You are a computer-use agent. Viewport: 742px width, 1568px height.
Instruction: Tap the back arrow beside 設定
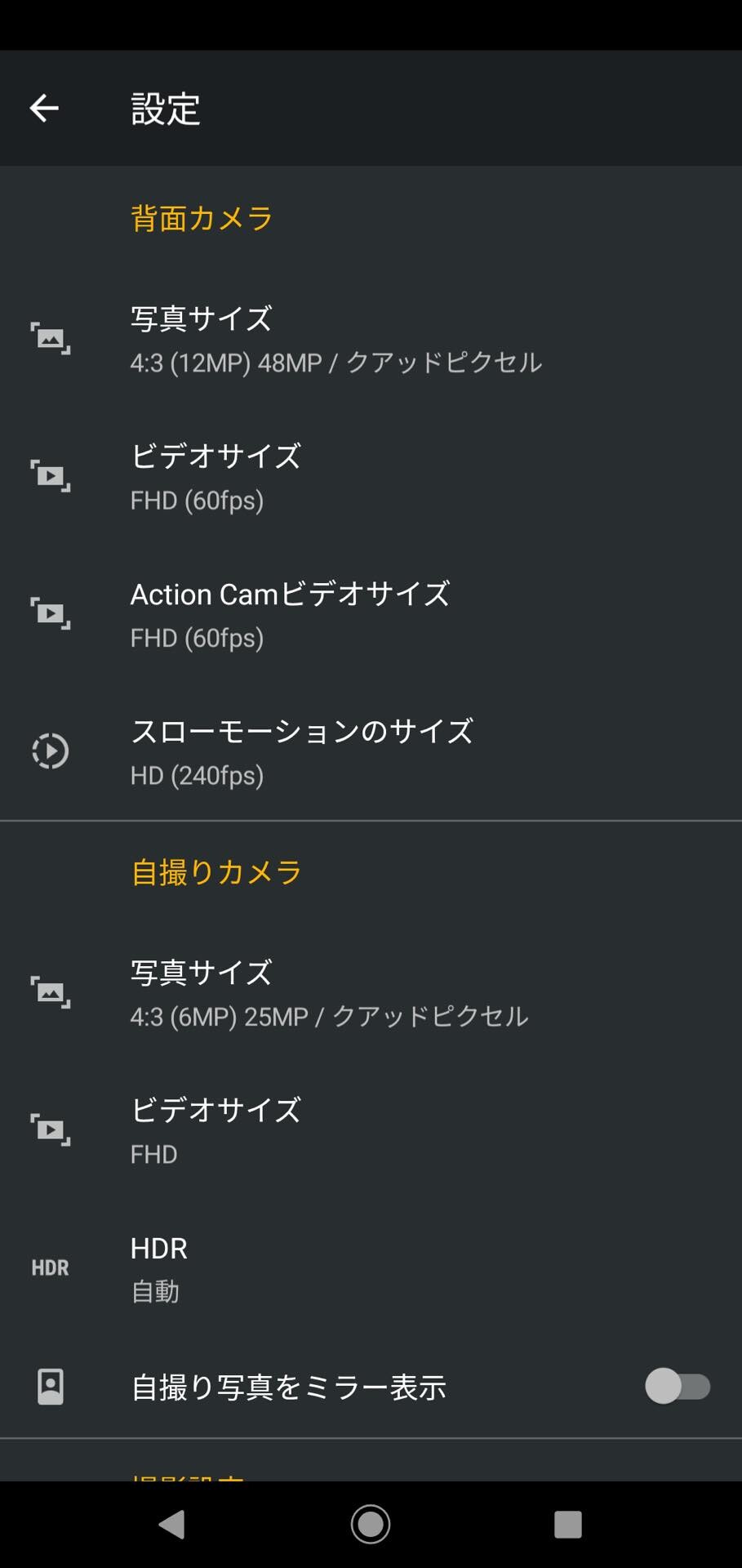click(44, 108)
